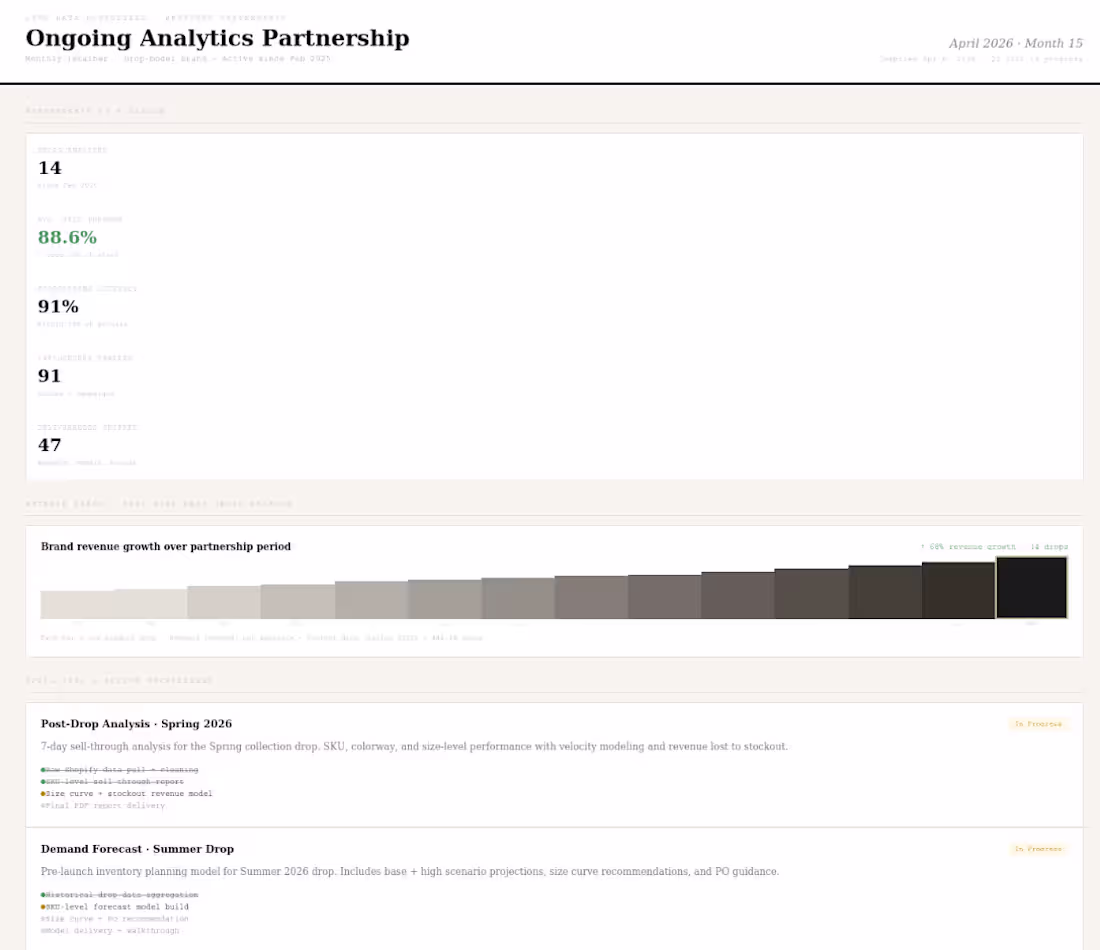
Task: Click the In Progress badge on Post-Drop Analysis card
Action: click(1038, 723)
